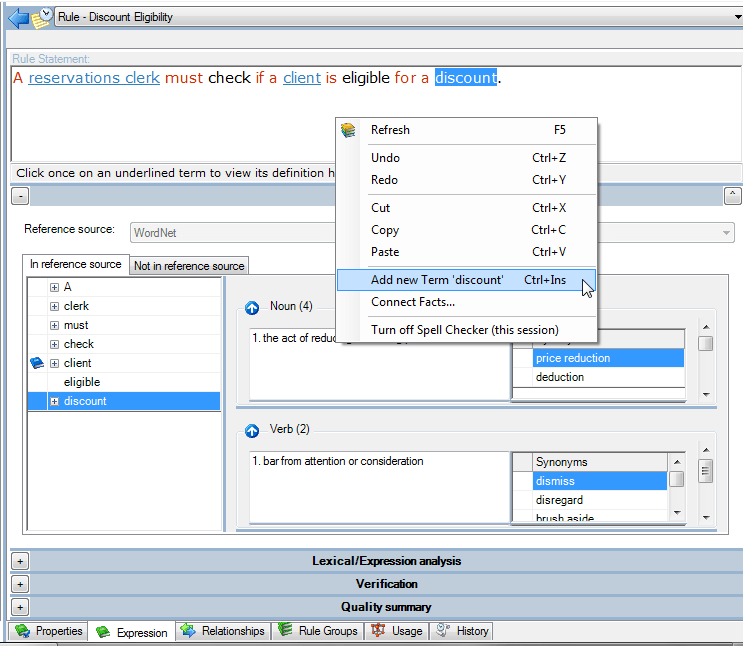Viewport: 743px width, 646px height.
Task: Expand the clerk tree node
Action: pos(55,306)
